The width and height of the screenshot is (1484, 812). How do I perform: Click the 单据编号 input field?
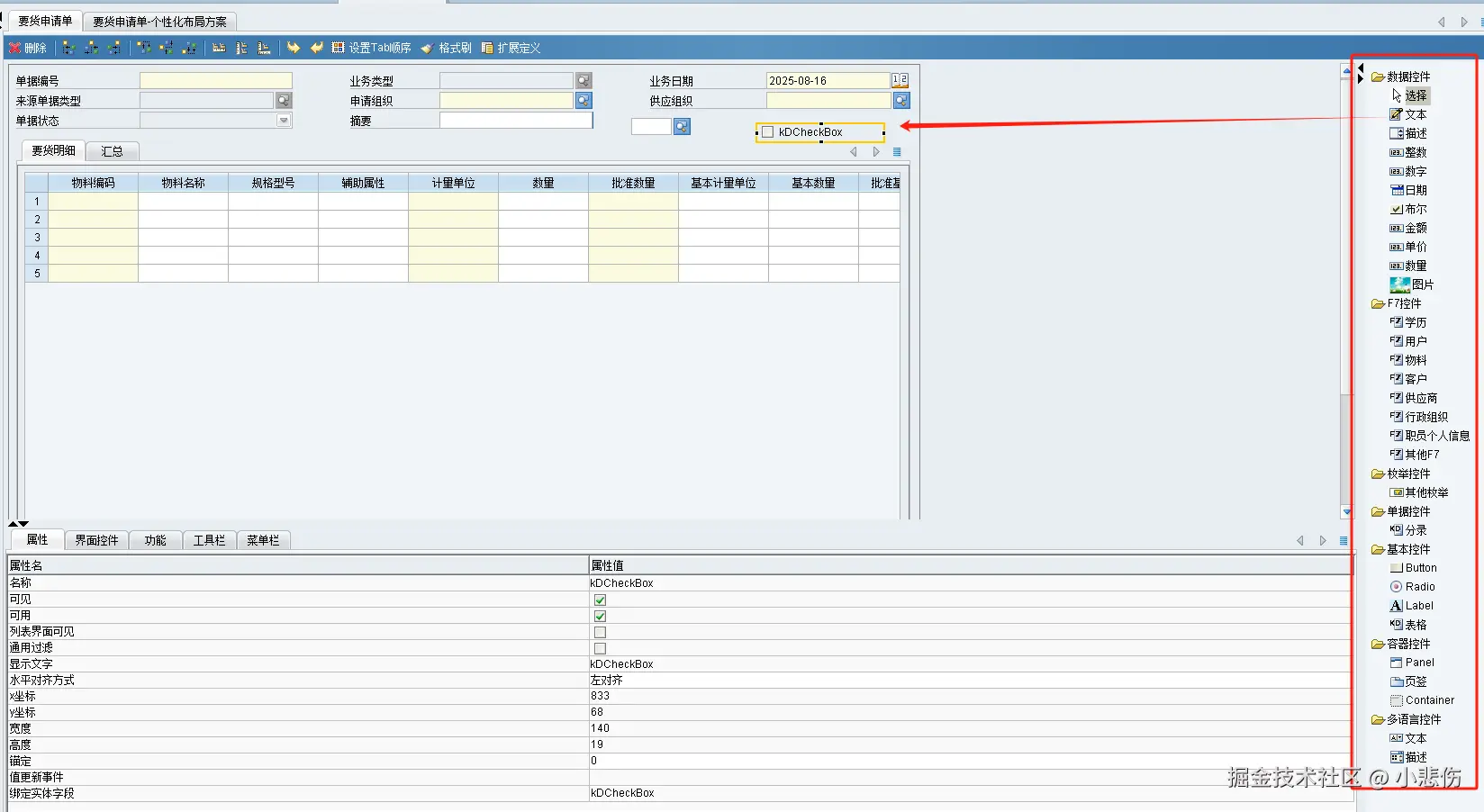[216, 81]
